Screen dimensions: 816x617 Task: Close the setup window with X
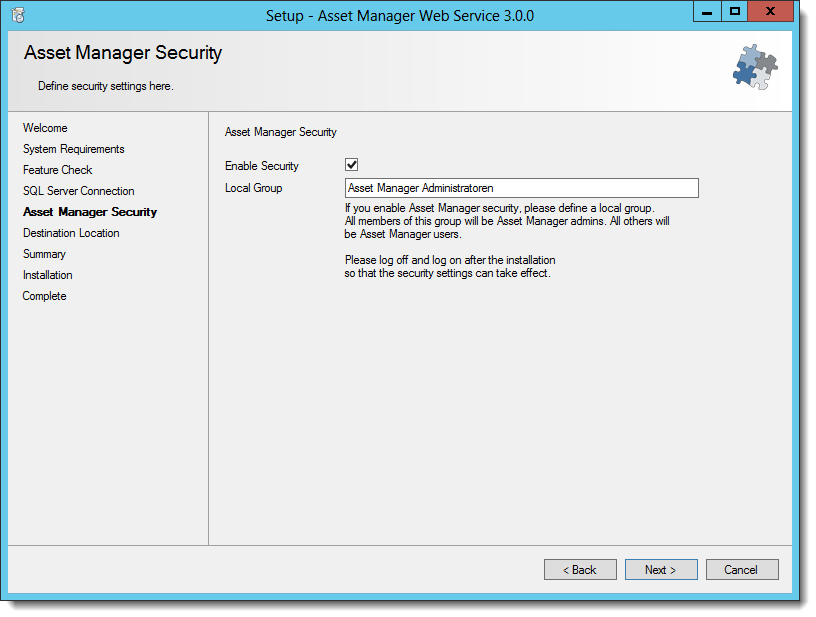tap(770, 11)
